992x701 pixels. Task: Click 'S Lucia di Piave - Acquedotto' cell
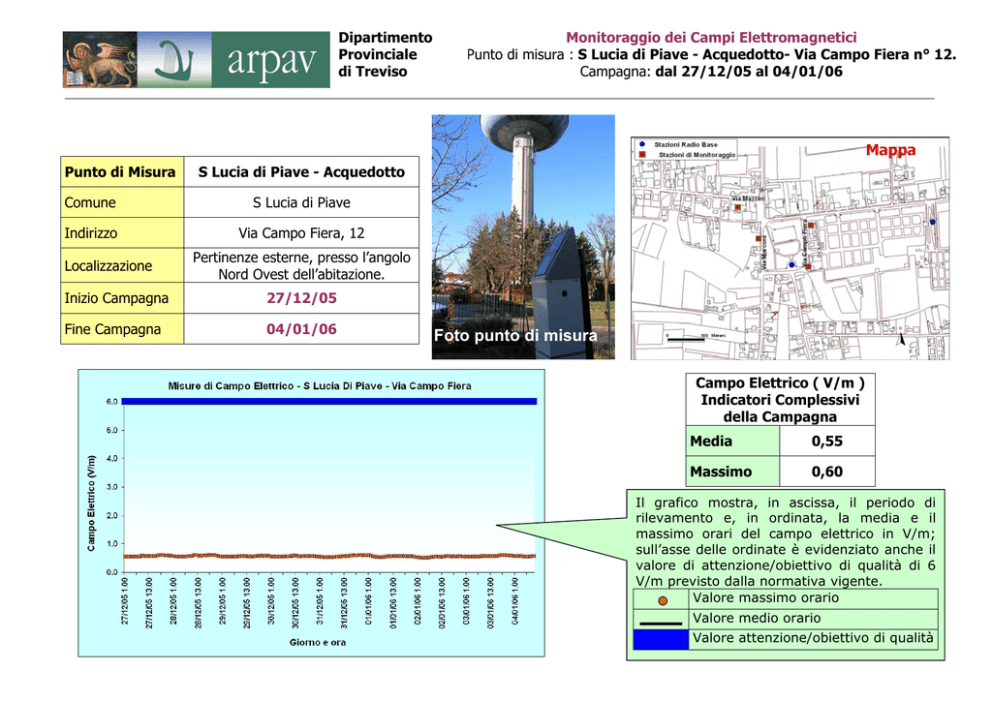tap(301, 172)
